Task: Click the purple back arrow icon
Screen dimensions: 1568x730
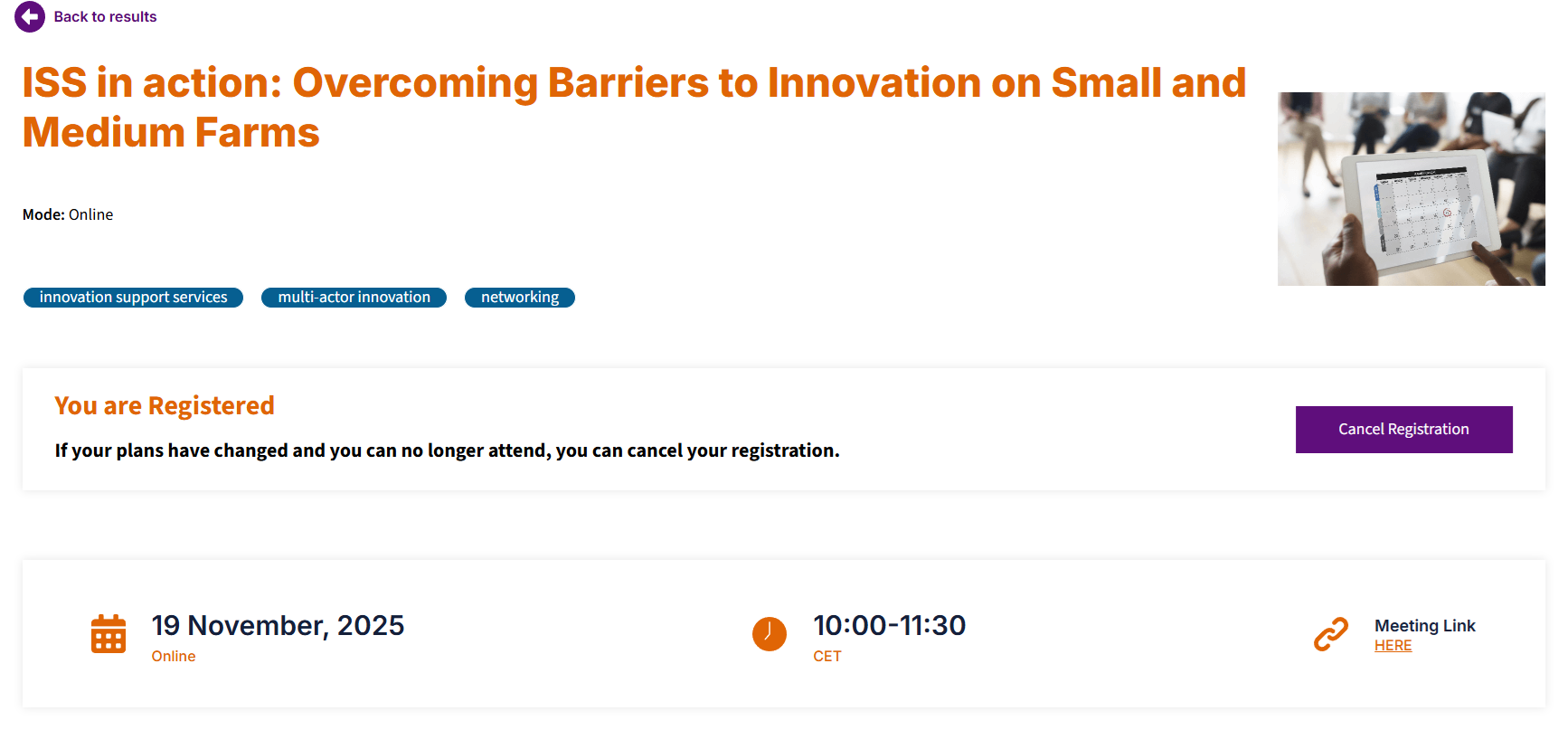Action: pos(30,16)
